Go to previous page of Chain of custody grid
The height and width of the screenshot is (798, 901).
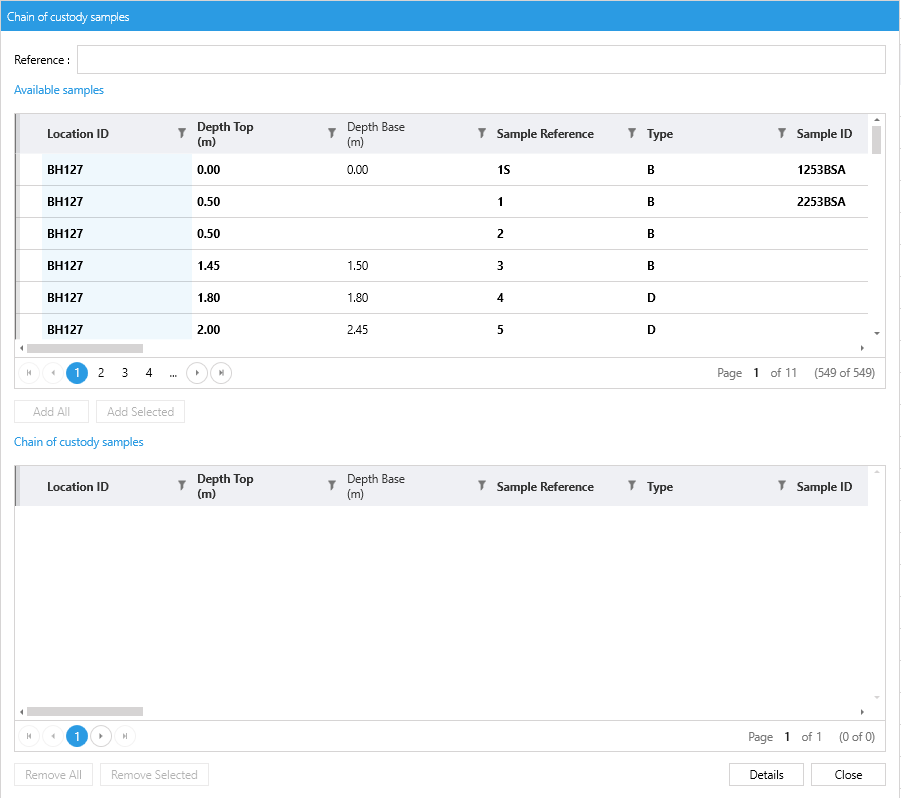(53, 737)
